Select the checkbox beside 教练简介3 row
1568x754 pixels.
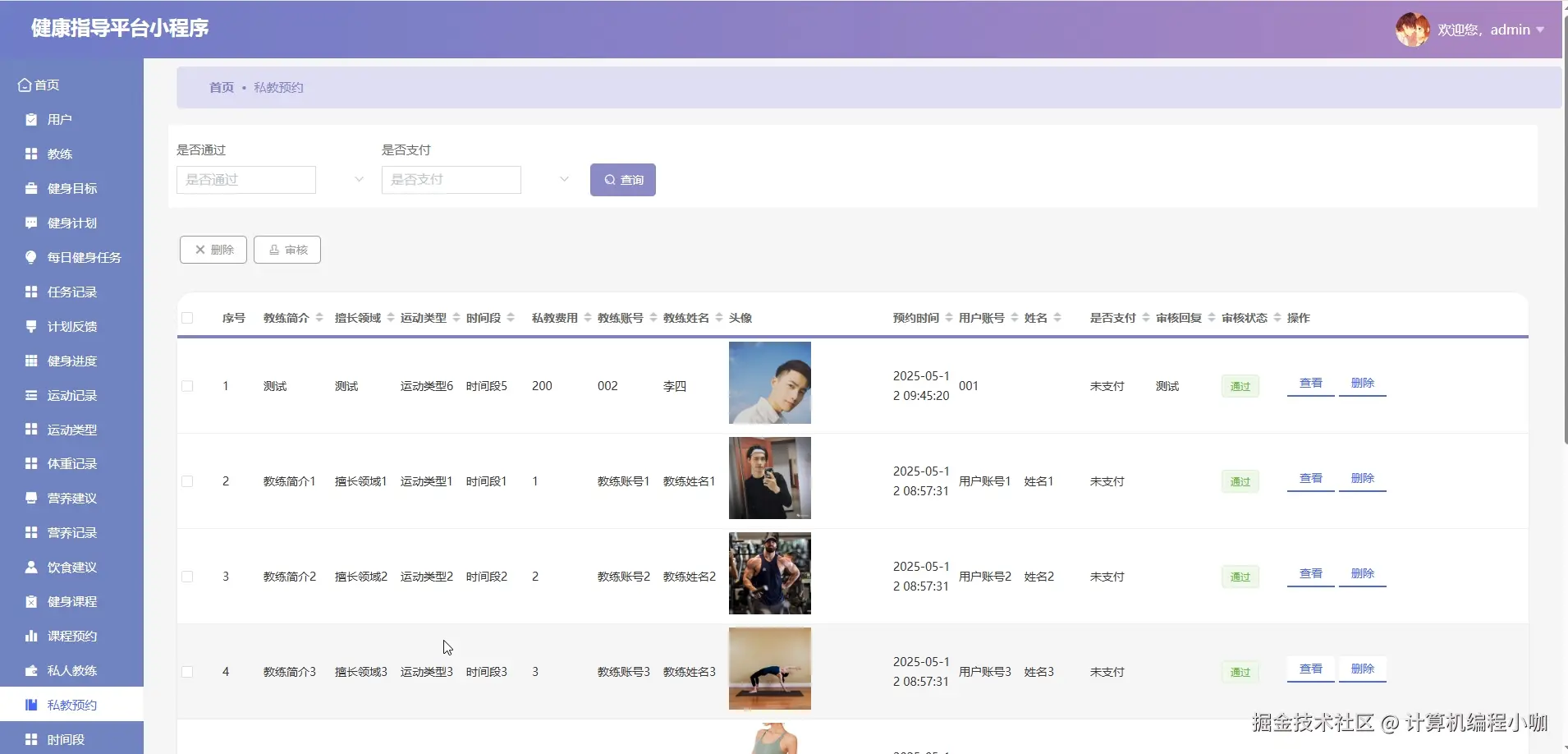click(187, 671)
